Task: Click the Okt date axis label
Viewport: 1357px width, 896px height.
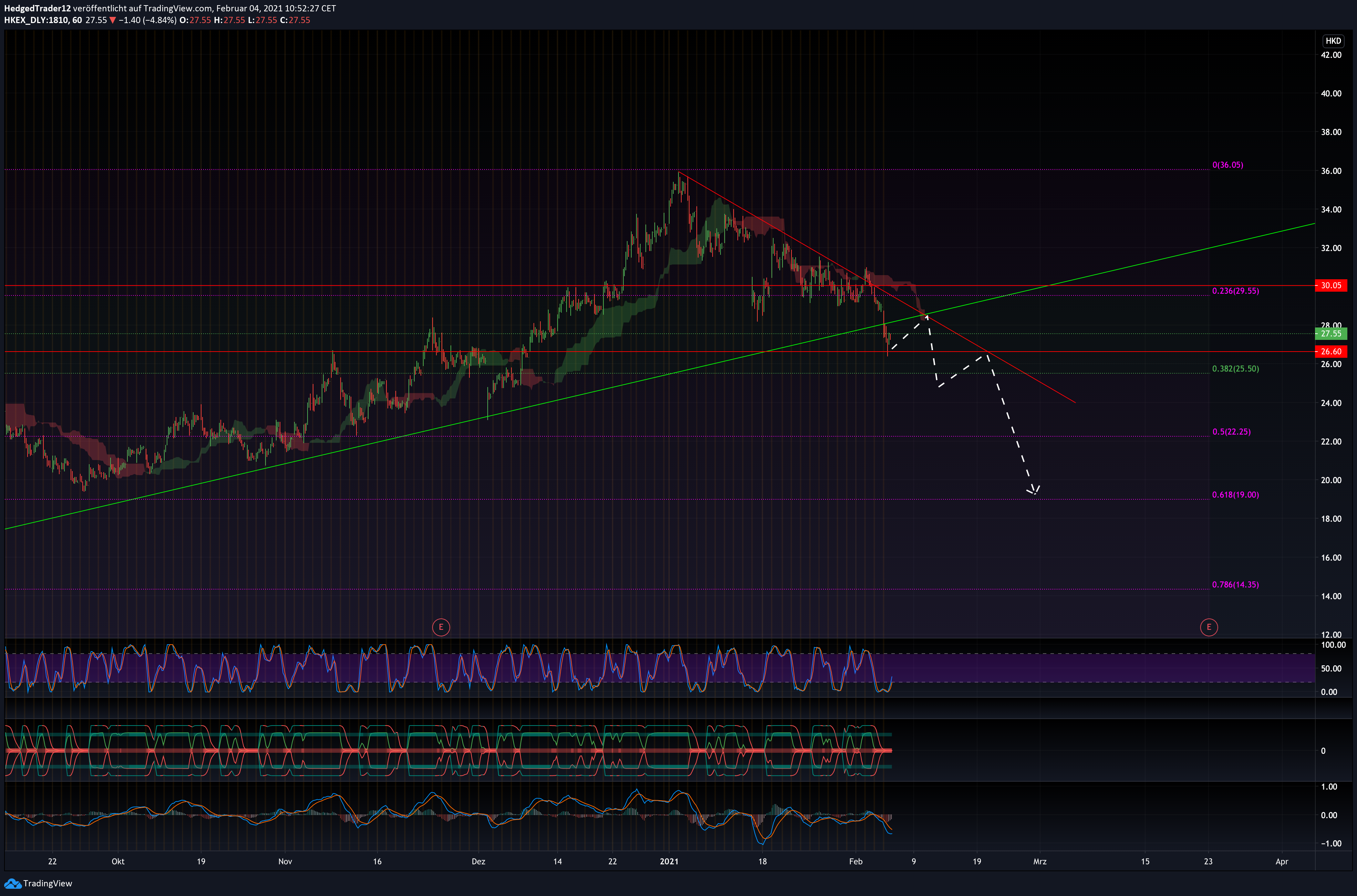Action: pyautogui.click(x=118, y=861)
